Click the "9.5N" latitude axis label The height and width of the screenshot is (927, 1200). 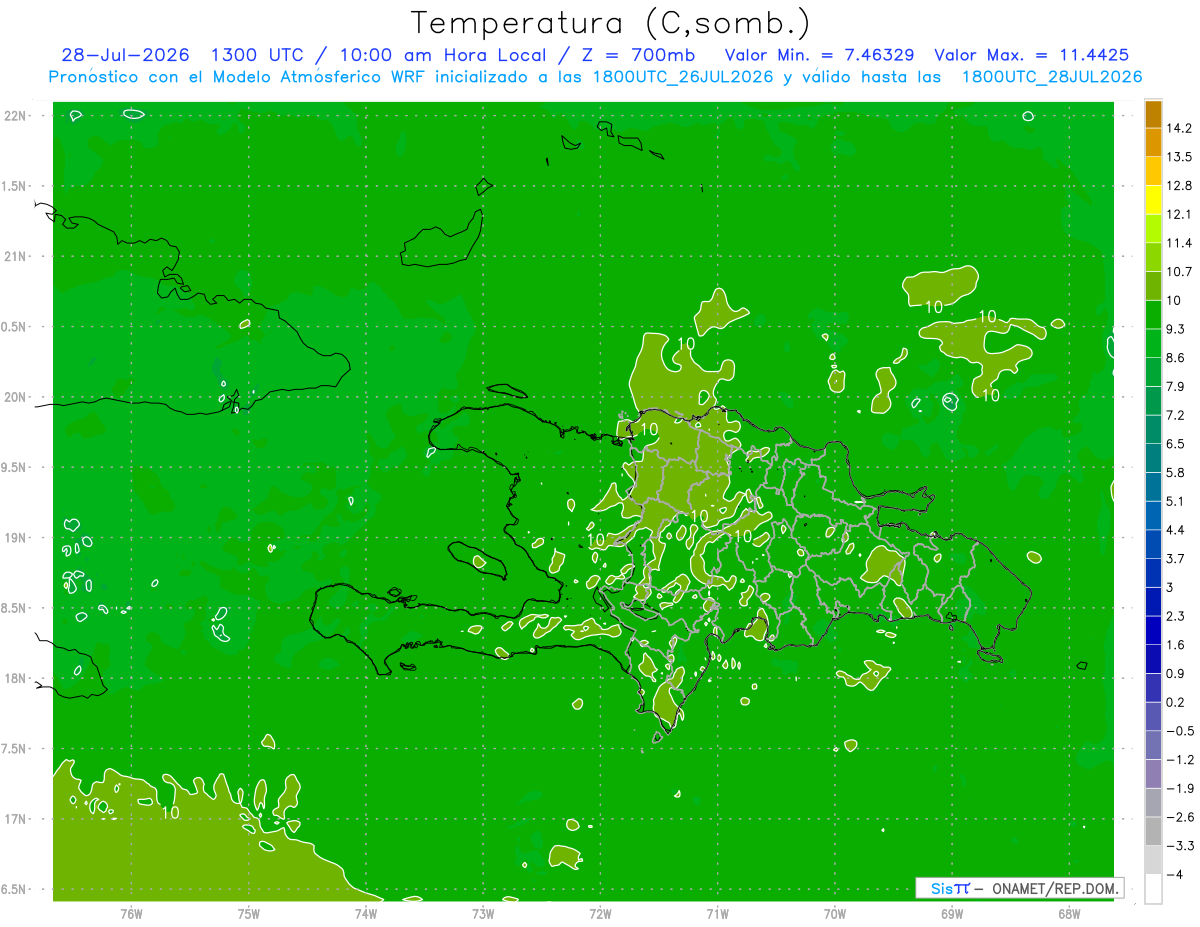point(14,467)
